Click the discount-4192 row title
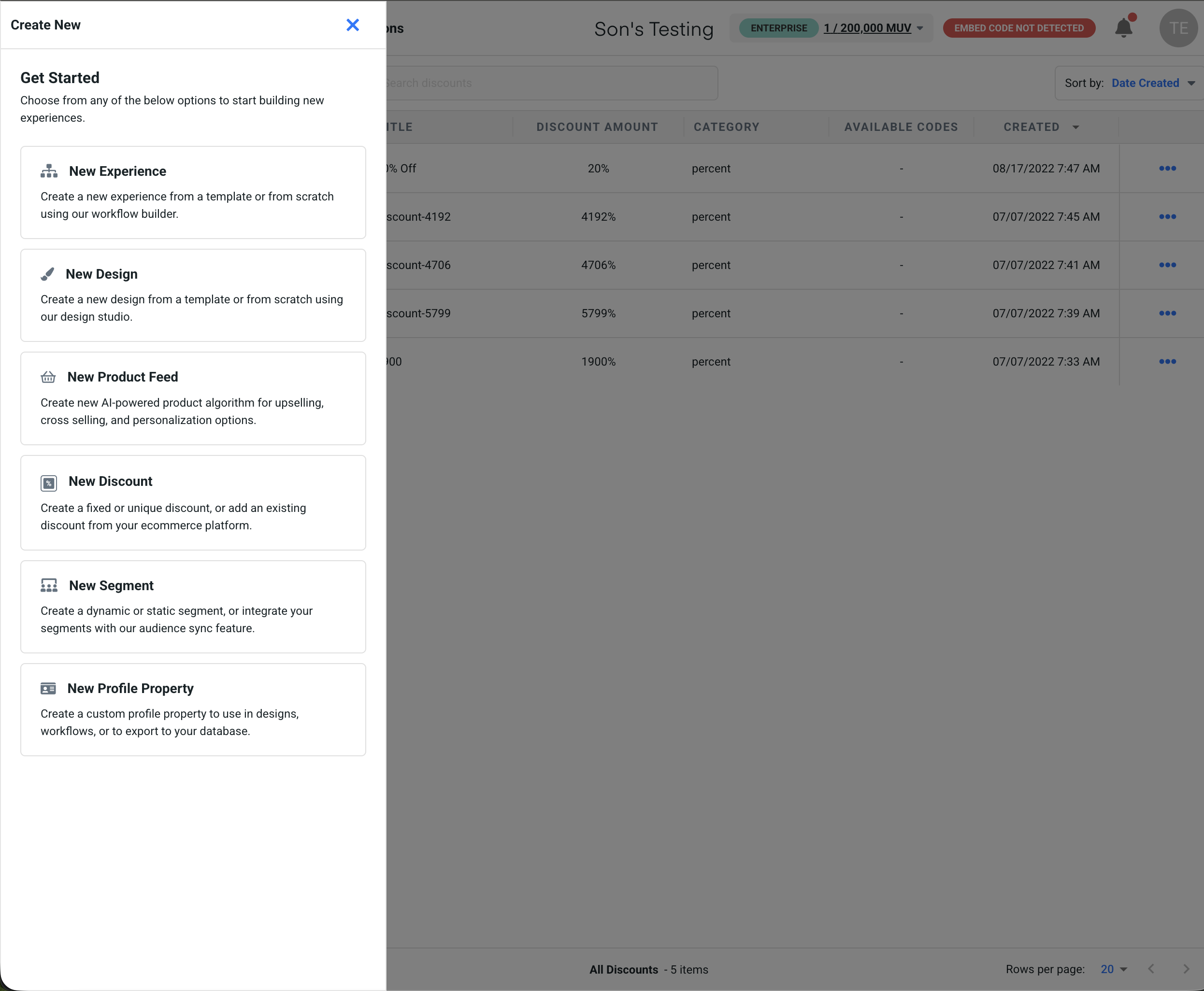The width and height of the screenshot is (1204, 991). 418,217
